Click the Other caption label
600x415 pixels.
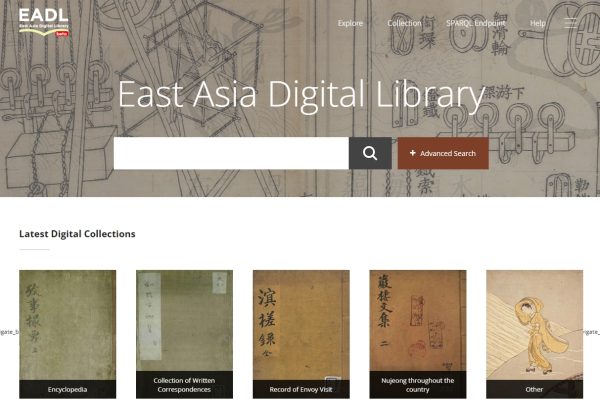(x=534, y=389)
